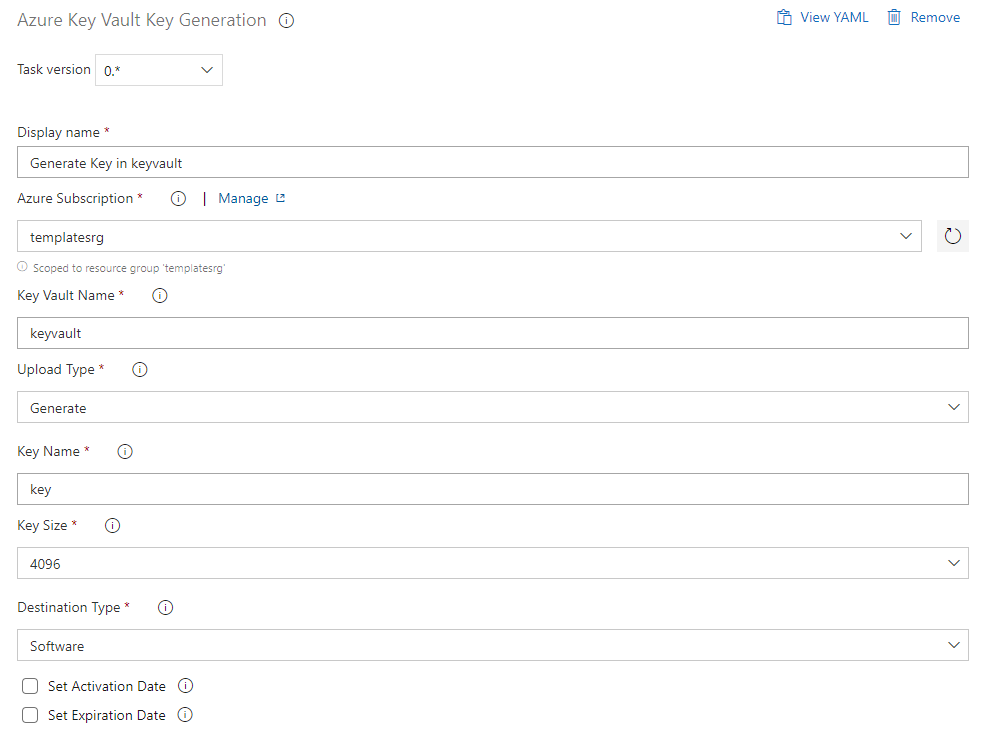
Task: Enable the Set Activation Date checkbox
Action: [30, 686]
